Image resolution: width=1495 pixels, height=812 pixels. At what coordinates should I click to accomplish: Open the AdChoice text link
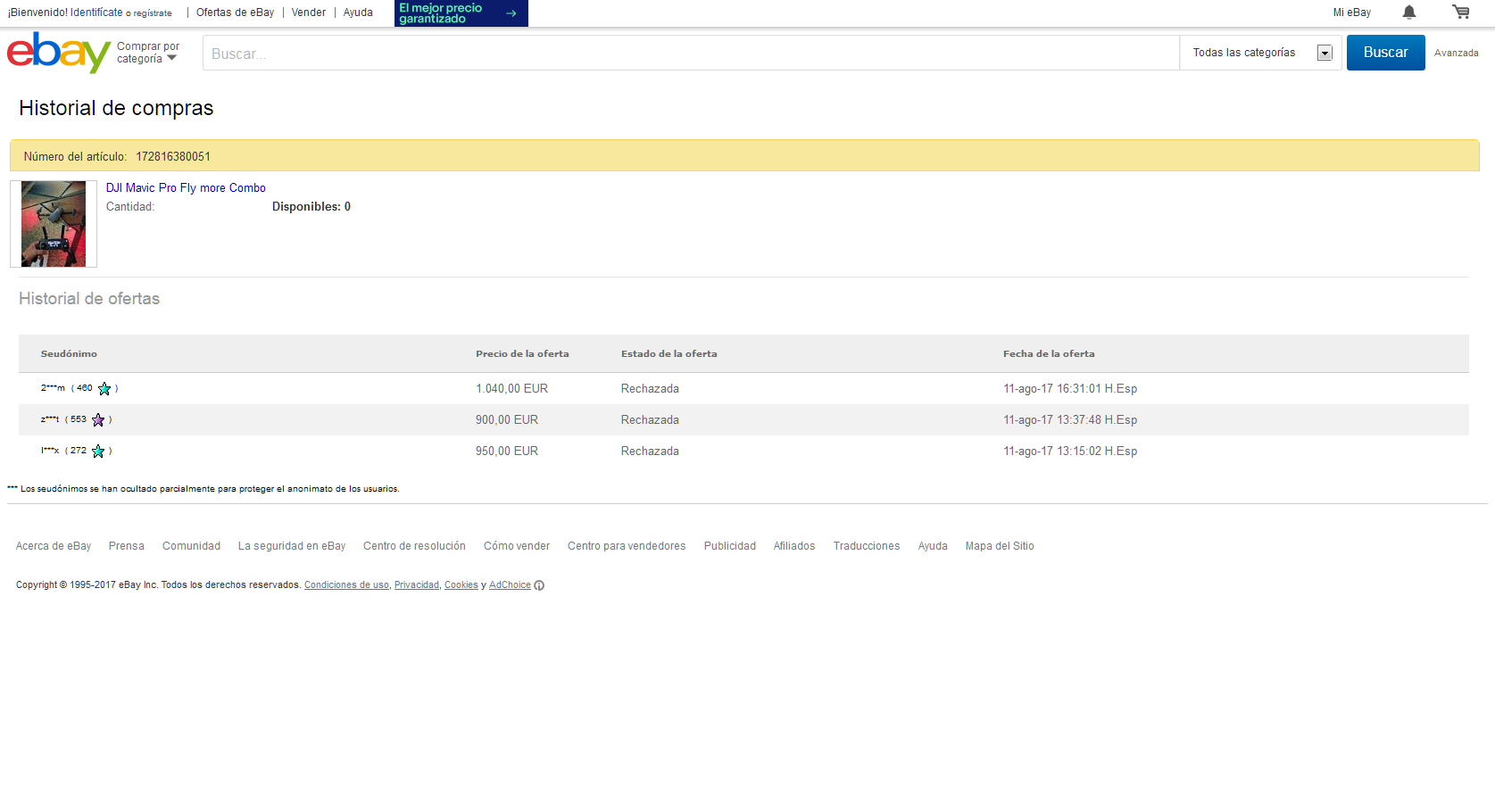[510, 585]
